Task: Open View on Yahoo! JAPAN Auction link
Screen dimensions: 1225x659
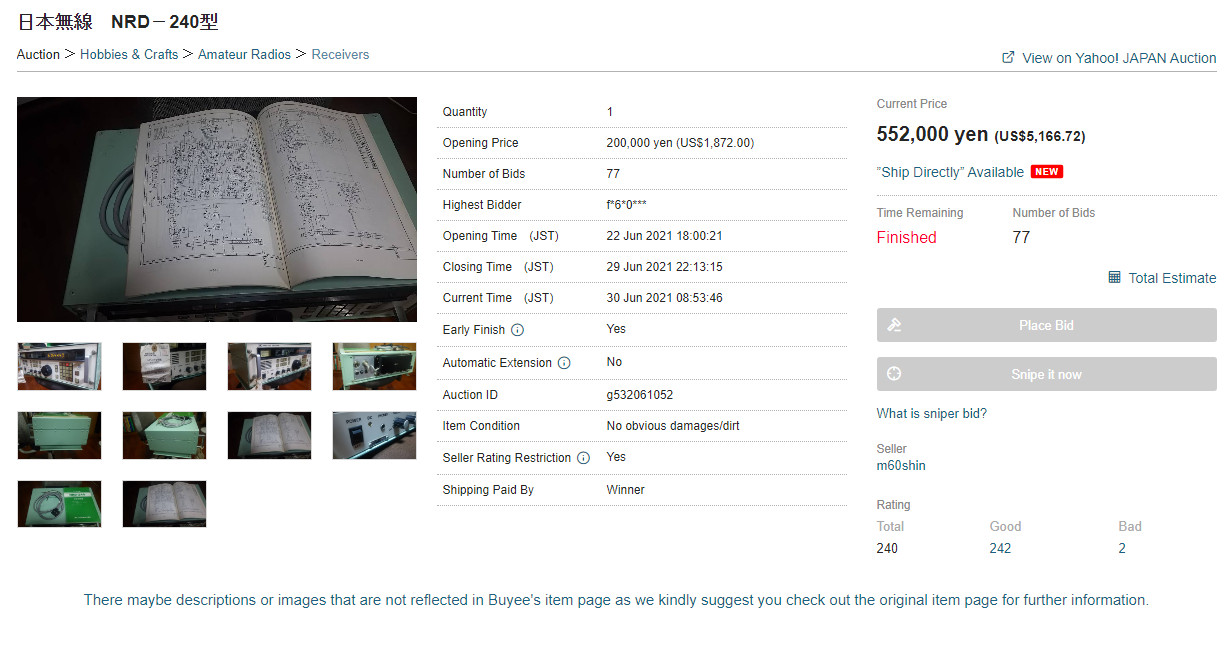Action: [1119, 58]
